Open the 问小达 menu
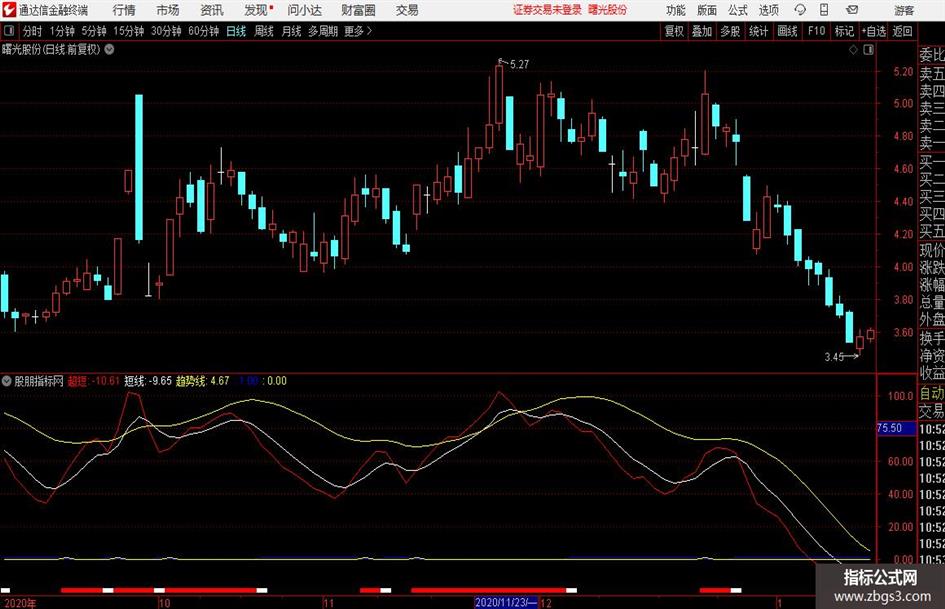 [304, 10]
